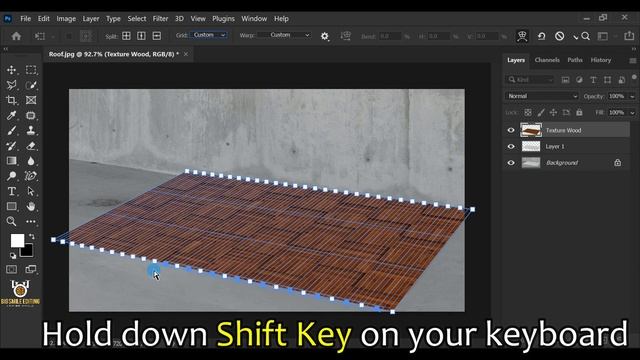Select the Eyedropper tool

[x=11, y=116]
